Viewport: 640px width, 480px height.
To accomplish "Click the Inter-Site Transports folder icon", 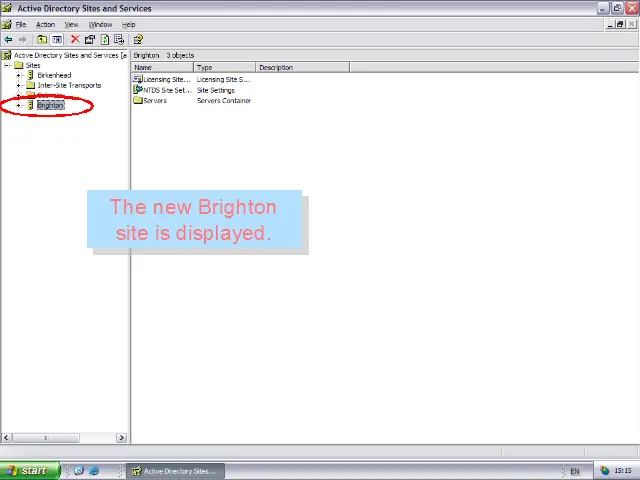I will pos(31,85).
